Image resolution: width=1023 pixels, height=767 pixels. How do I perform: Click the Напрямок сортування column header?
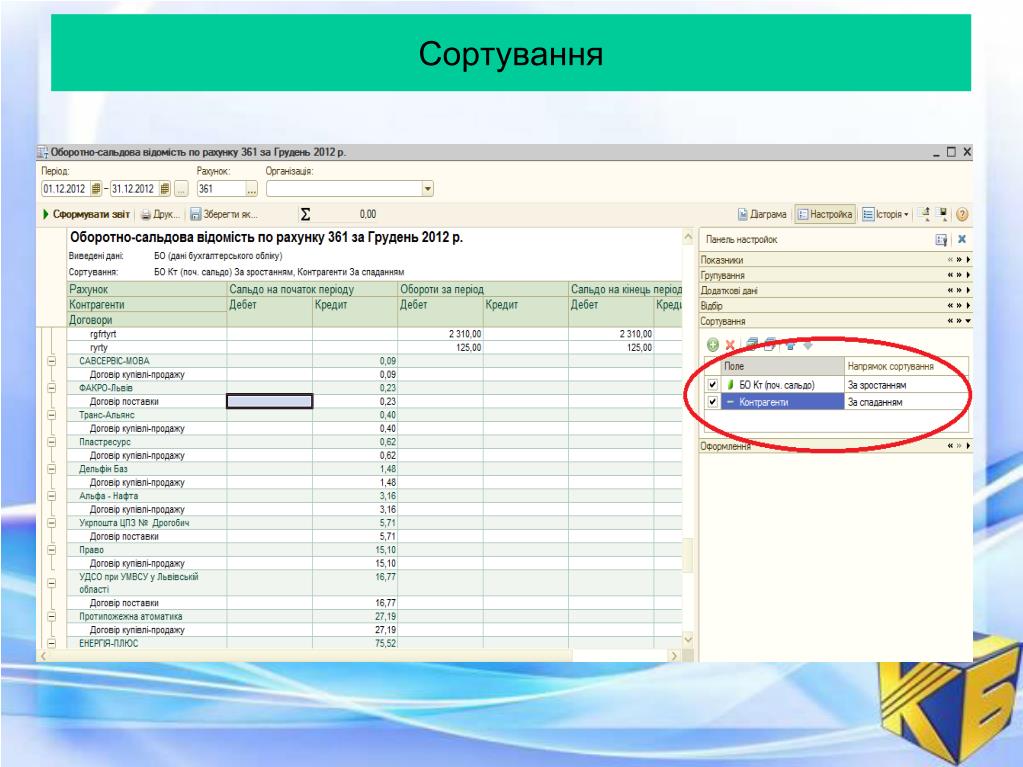click(906, 367)
